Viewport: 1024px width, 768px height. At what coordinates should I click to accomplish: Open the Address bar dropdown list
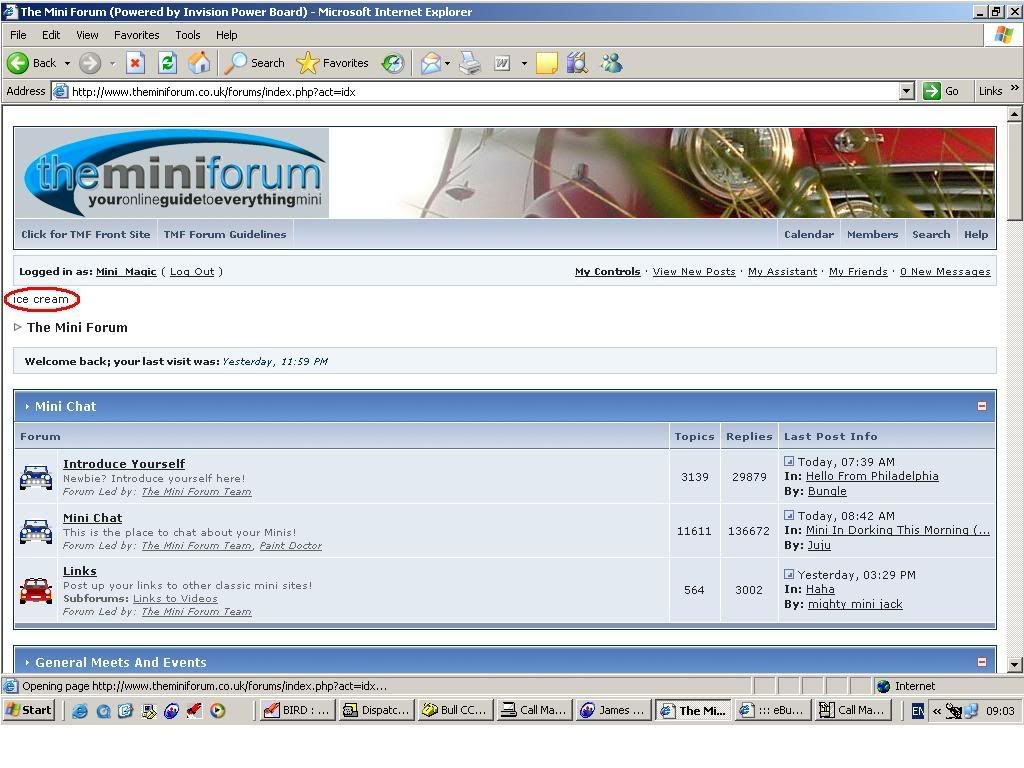point(906,91)
